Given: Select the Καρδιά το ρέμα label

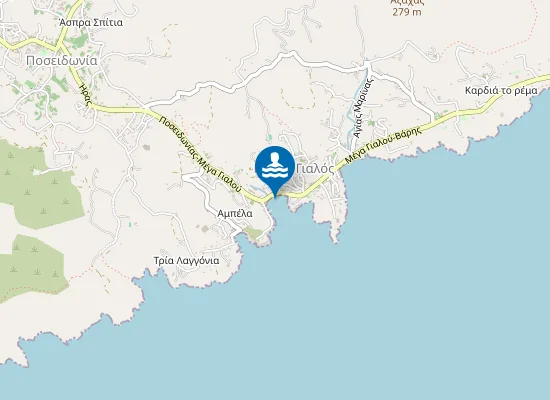Looking at the screenshot, I should tap(501, 91).
